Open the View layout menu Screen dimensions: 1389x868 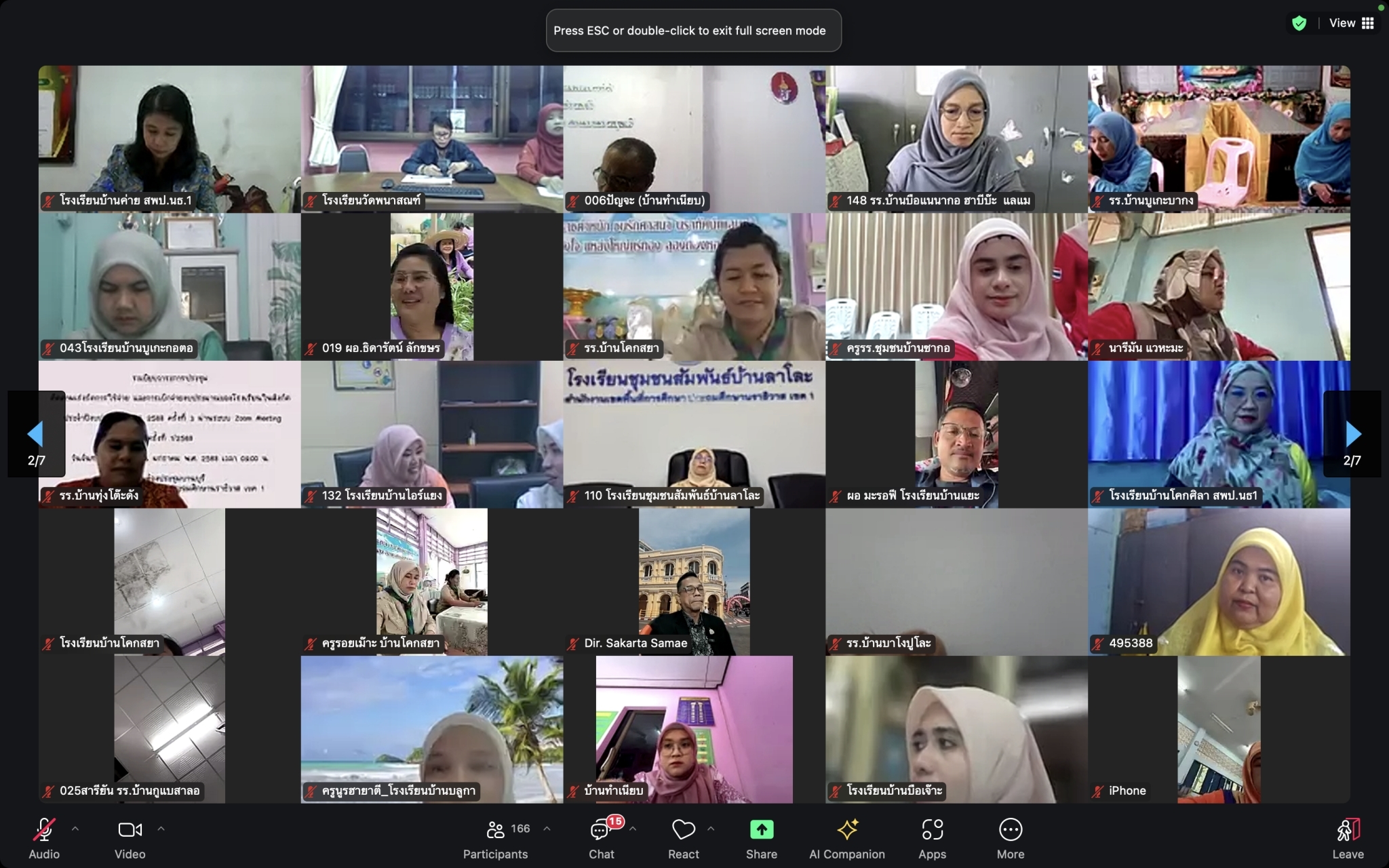(1352, 24)
